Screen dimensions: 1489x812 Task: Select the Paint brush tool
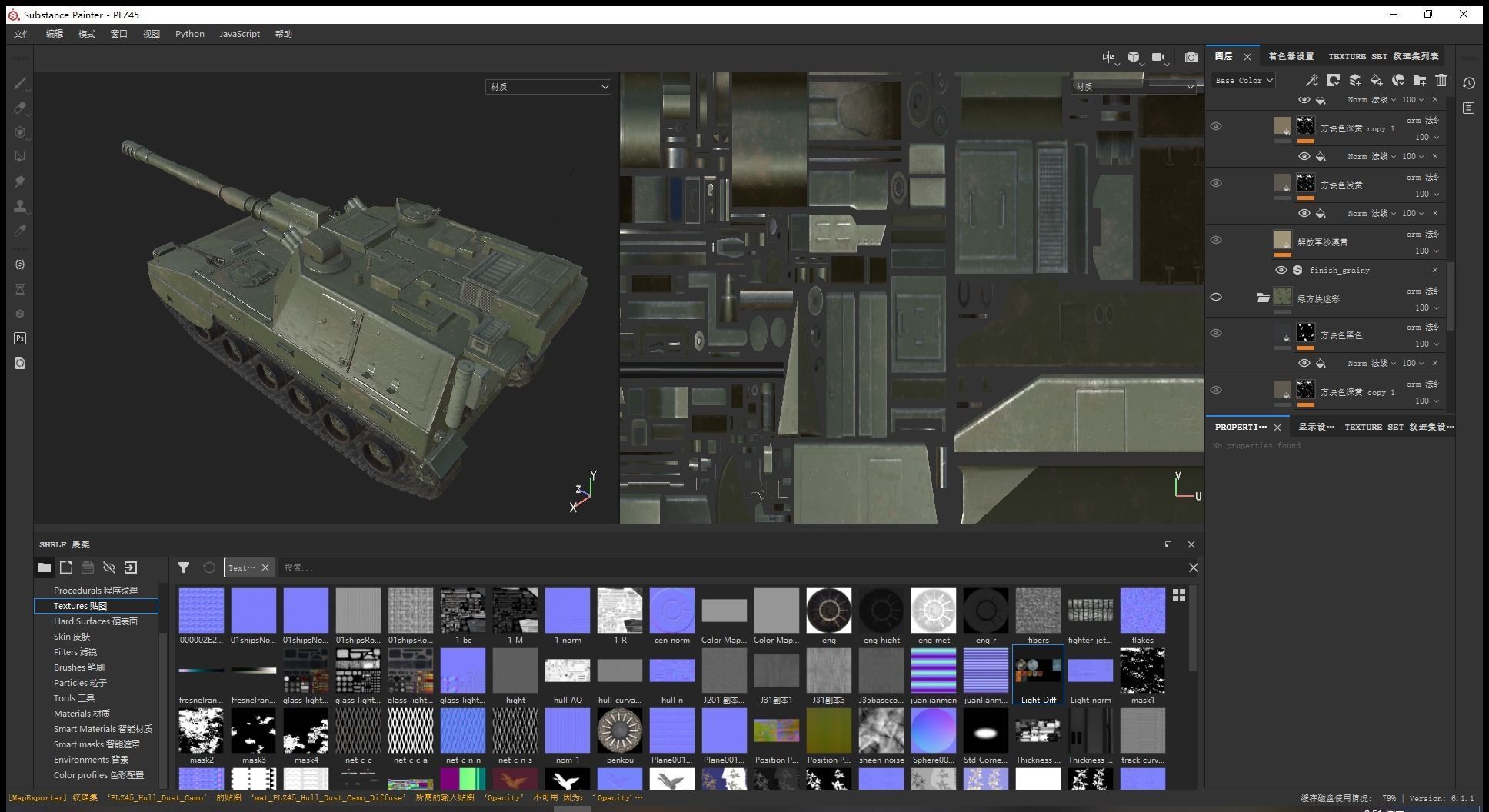tap(20, 83)
